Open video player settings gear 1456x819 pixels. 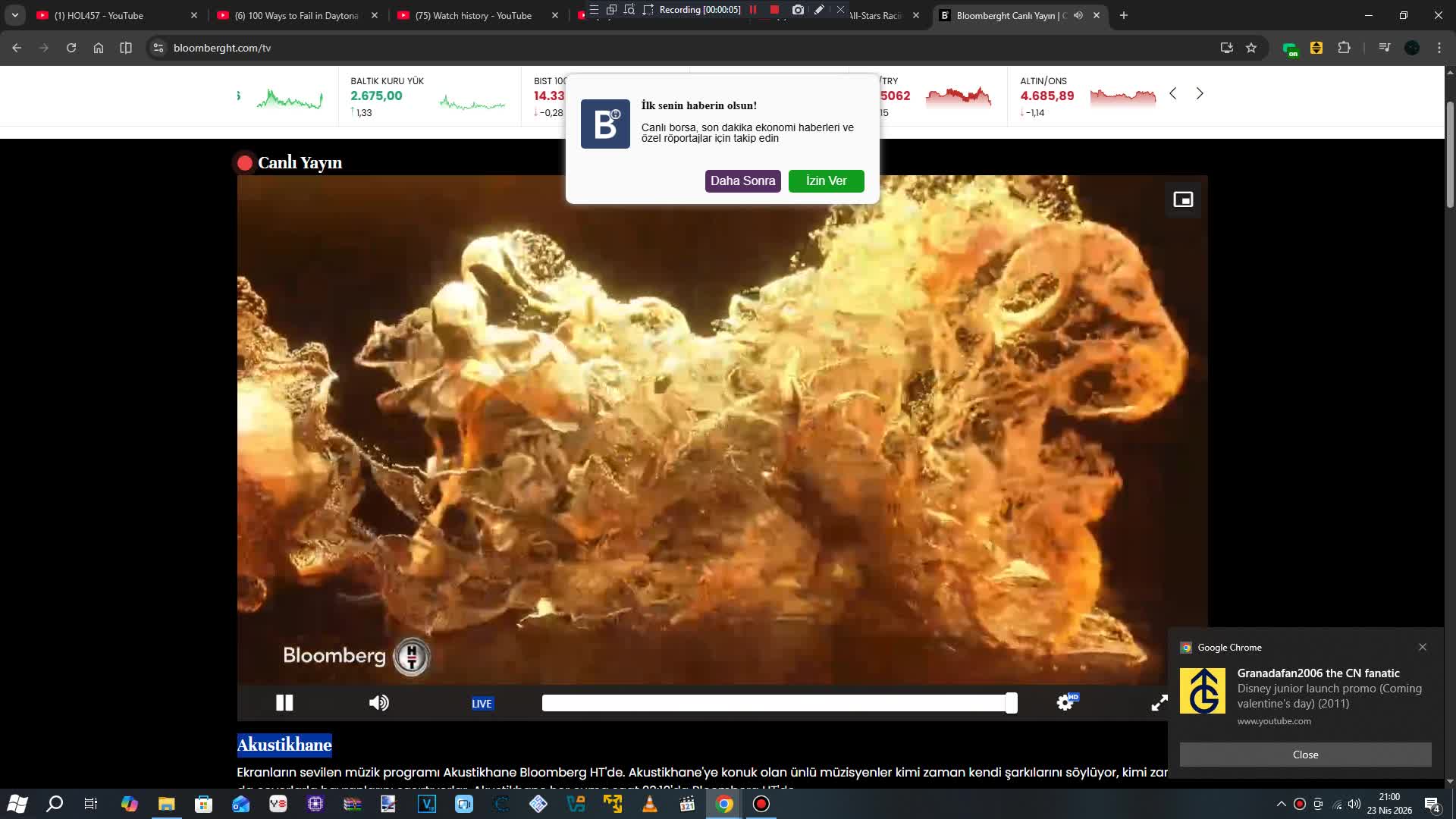[x=1064, y=702]
